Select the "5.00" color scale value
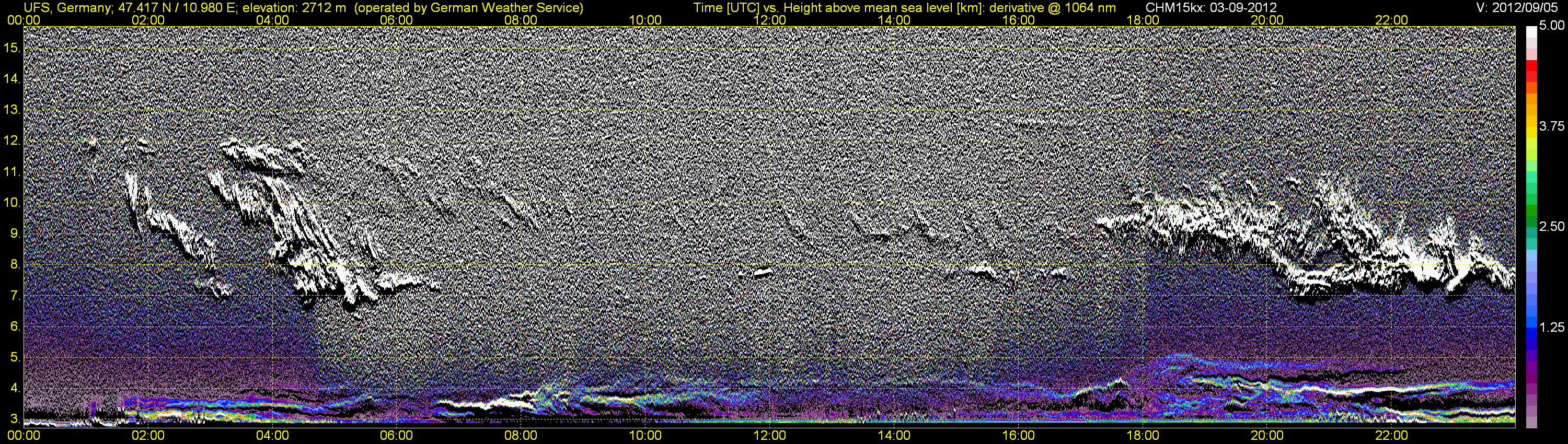1568x444 pixels. 1552,26
